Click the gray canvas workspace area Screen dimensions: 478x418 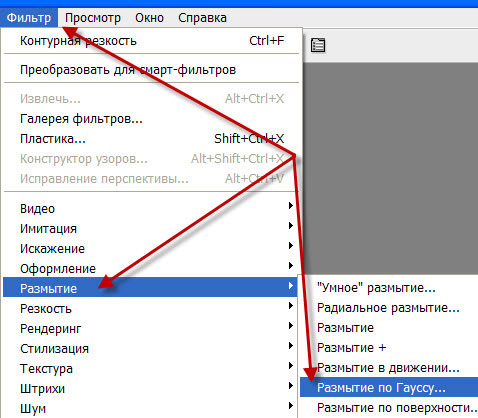pyautogui.click(x=391, y=167)
